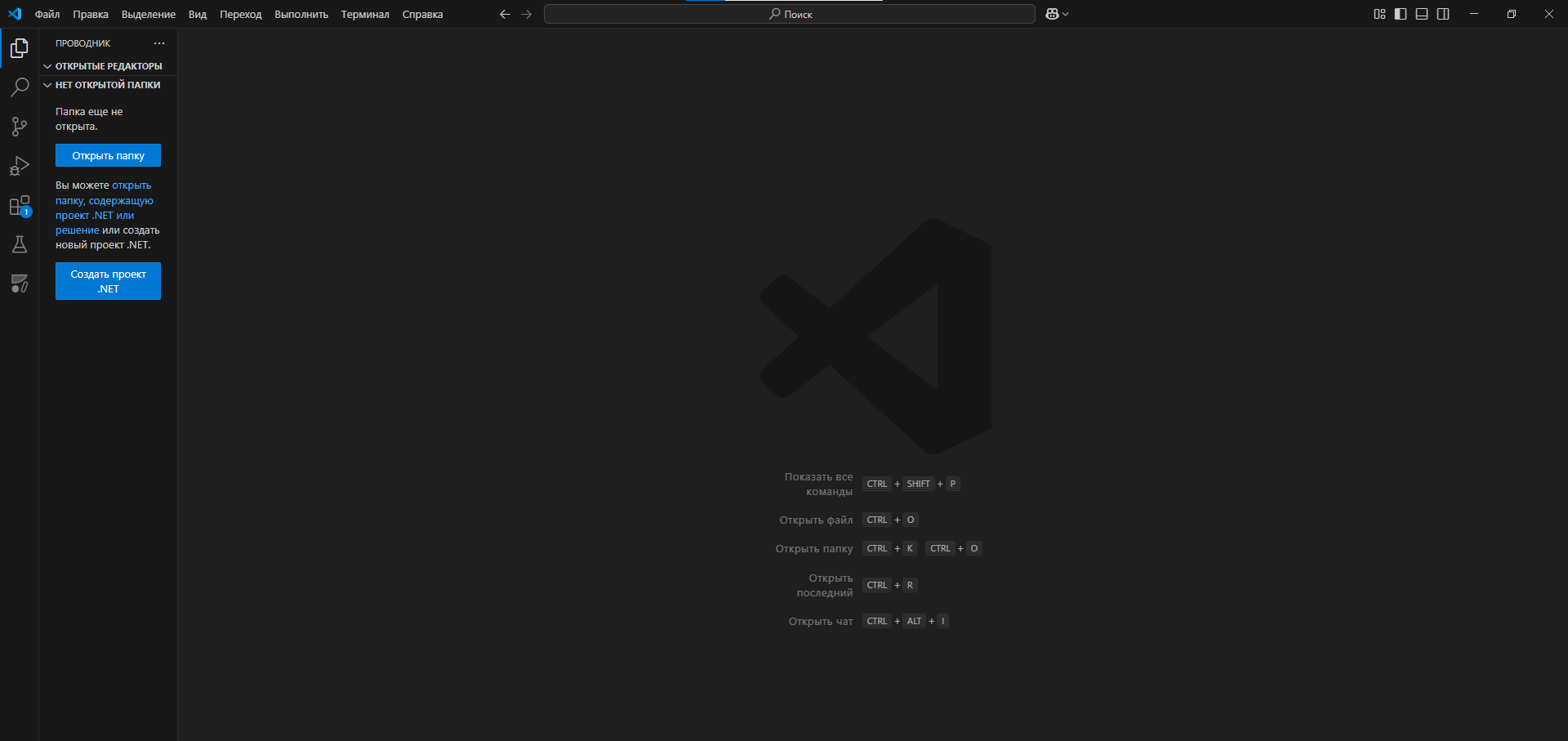Image resolution: width=1568 pixels, height=741 pixels.
Task: Click 'Открыть последний' hint text
Action: (825, 585)
